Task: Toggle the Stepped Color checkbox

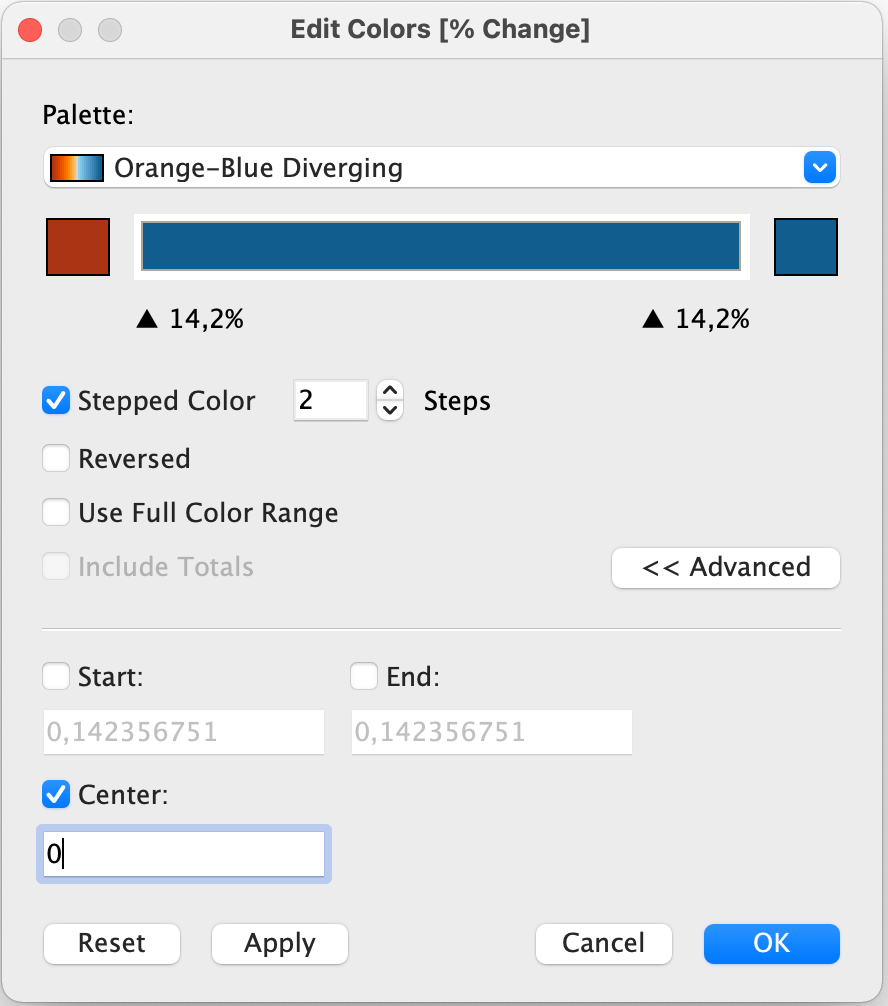Action: point(55,401)
